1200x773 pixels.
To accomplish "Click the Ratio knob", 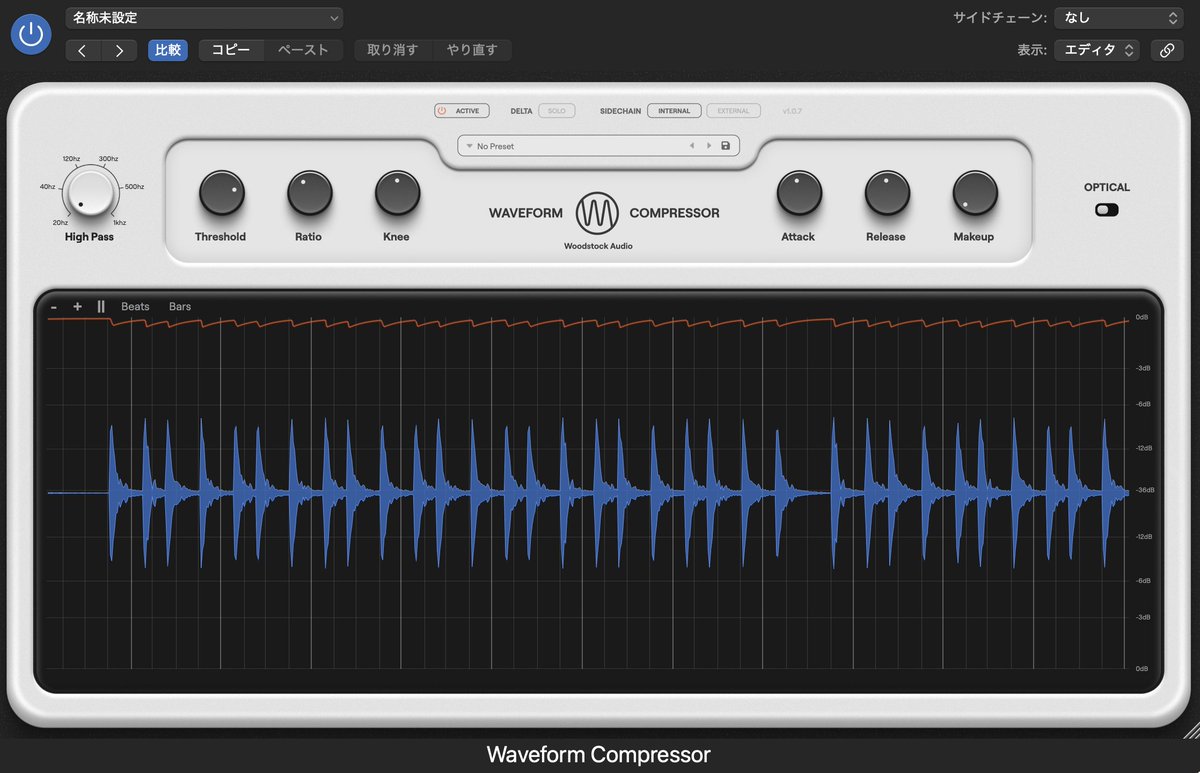I will pos(309,193).
